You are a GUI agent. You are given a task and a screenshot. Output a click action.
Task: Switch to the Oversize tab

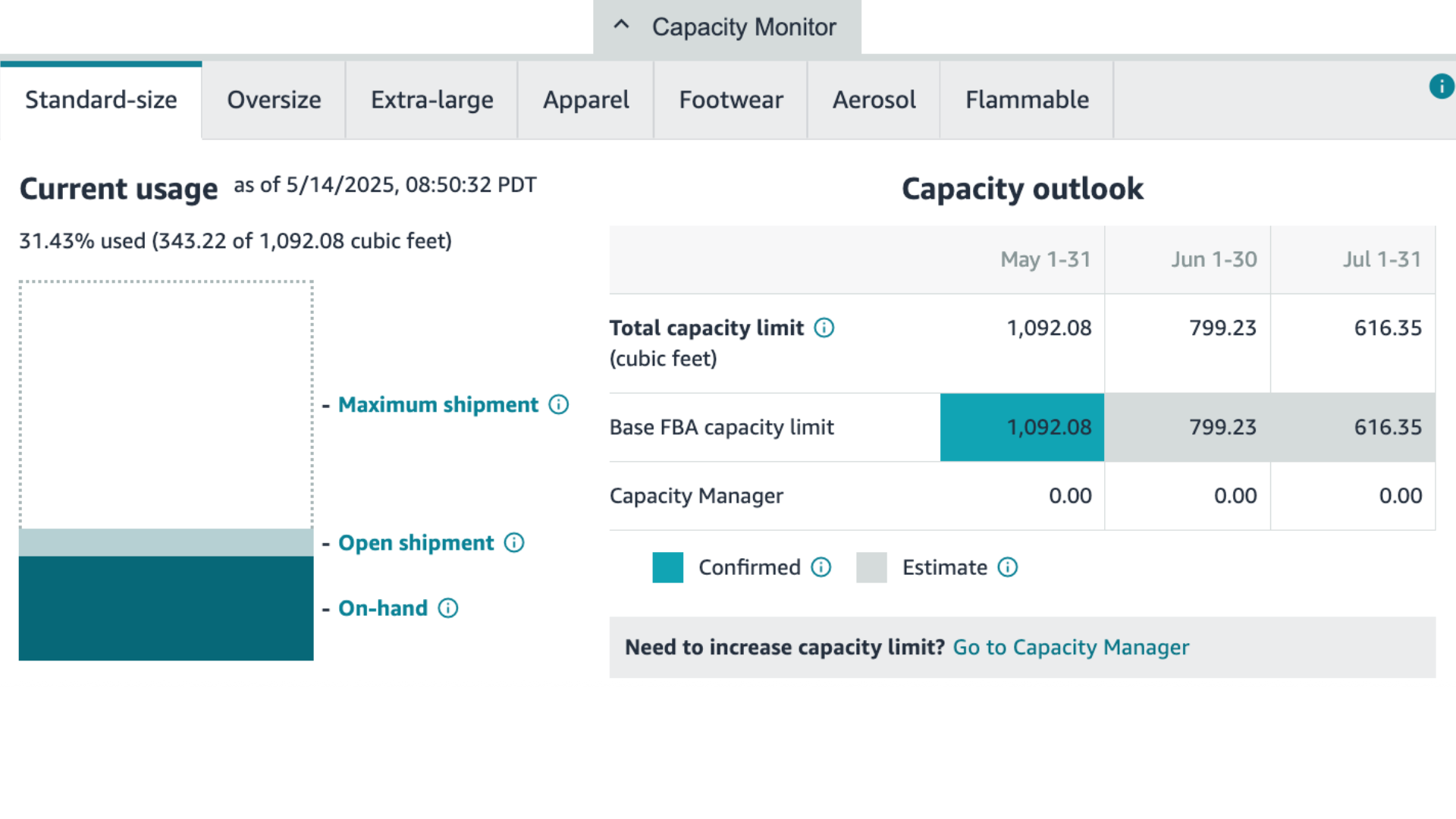(274, 100)
